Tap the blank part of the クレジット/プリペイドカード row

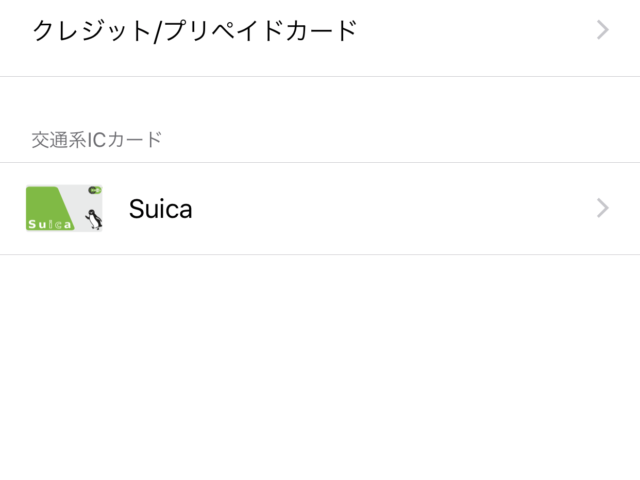pos(476,31)
